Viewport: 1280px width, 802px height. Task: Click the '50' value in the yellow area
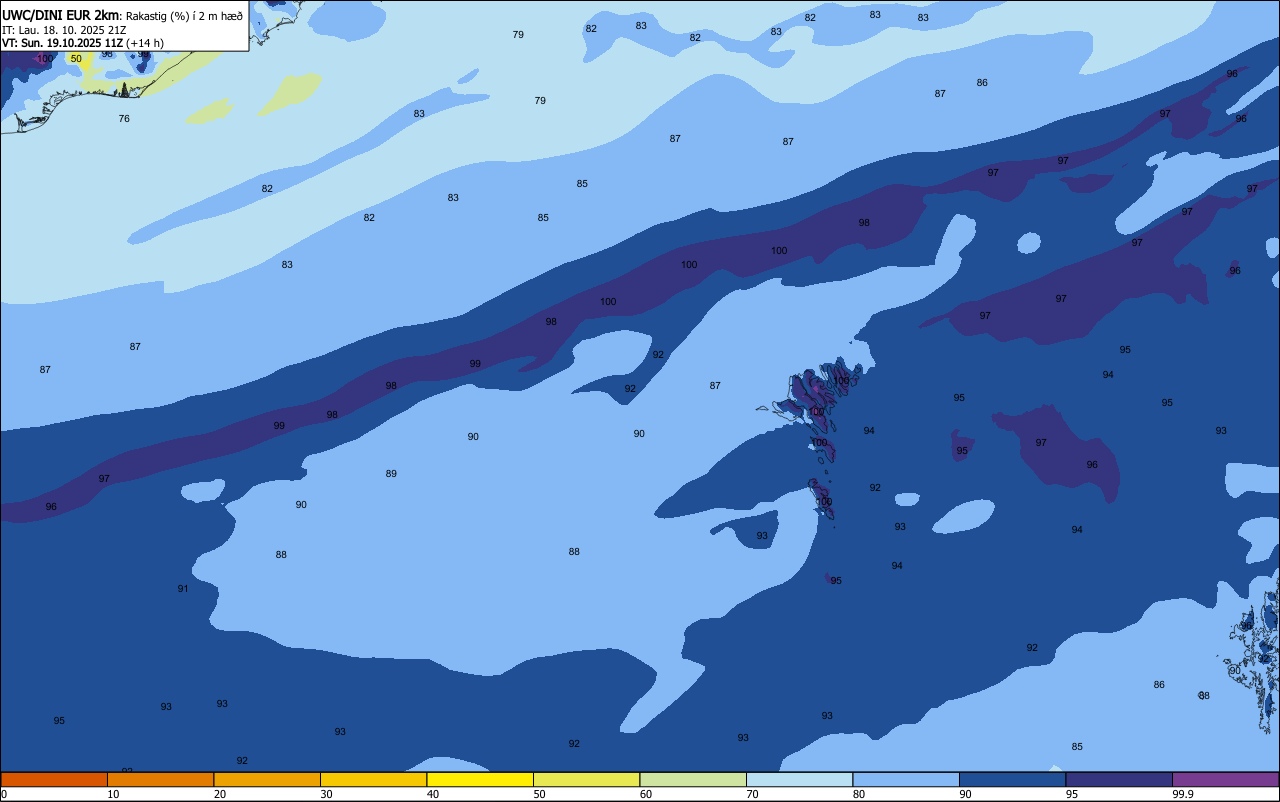click(76, 59)
